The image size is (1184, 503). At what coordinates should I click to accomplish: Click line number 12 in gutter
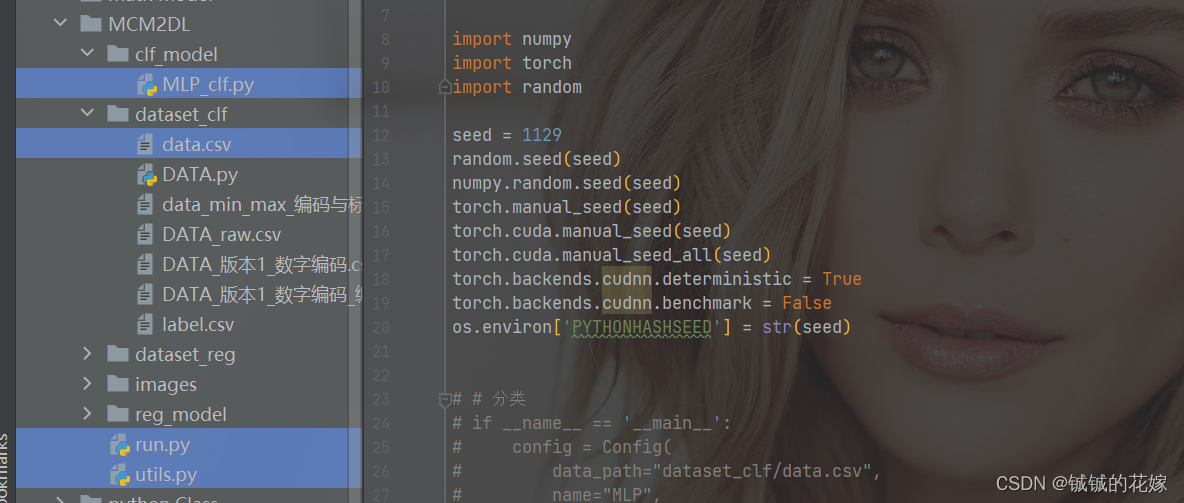point(381,135)
